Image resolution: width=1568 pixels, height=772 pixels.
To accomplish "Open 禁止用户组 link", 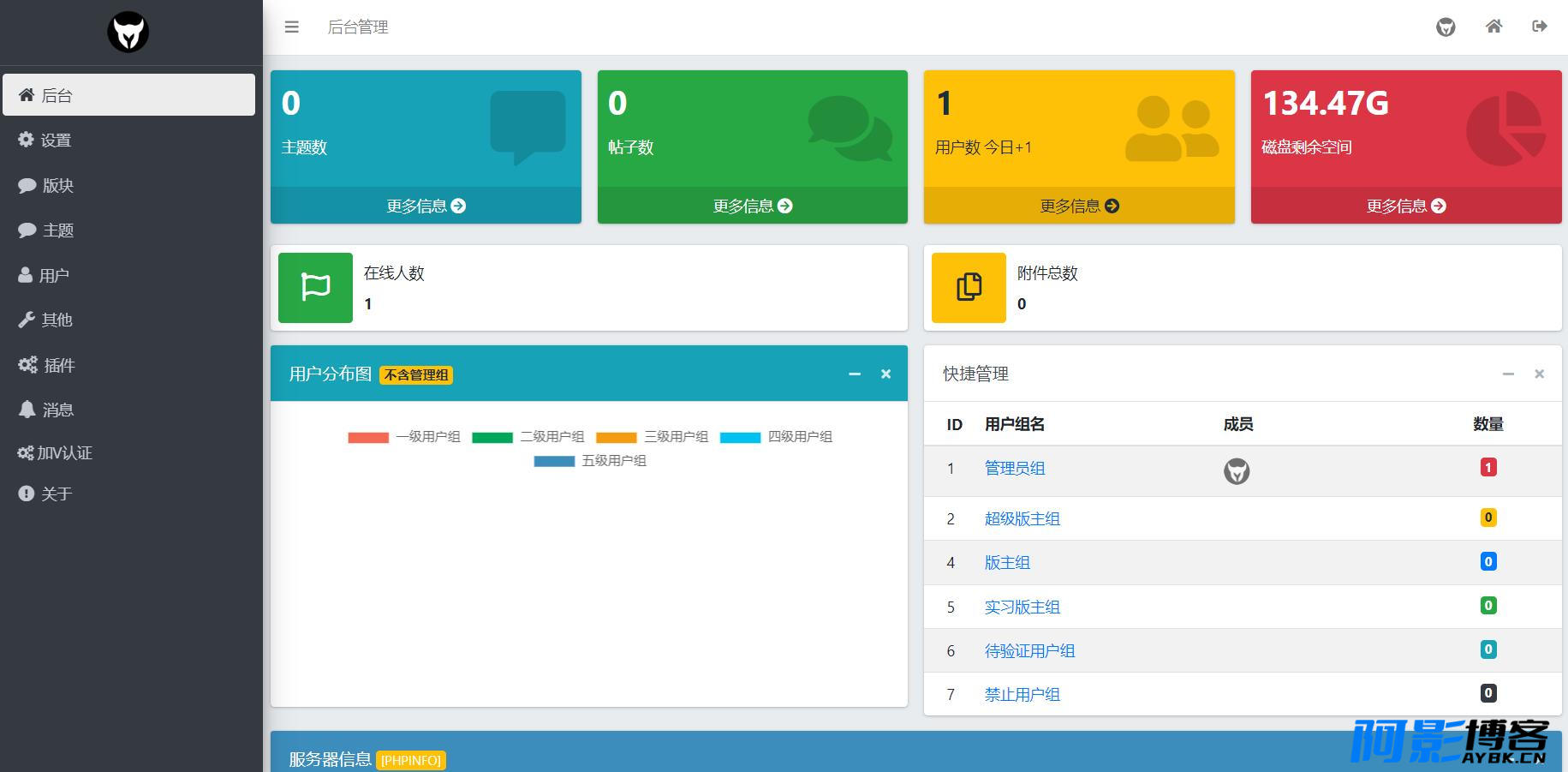I will point(1022,695).
